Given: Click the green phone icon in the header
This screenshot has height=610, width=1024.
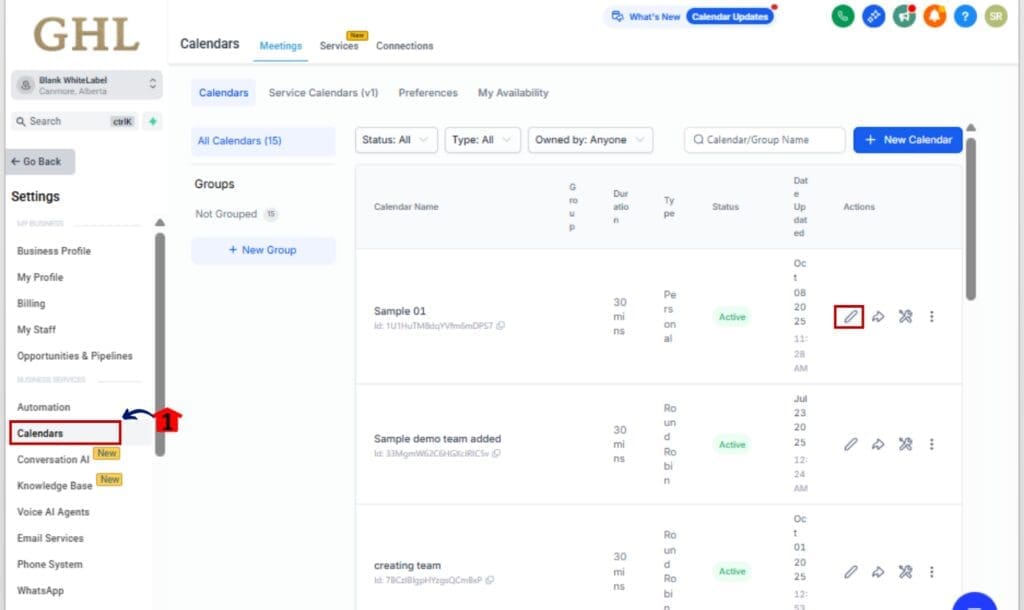Looking at the screenshot, I should click(x=844, y=16).
